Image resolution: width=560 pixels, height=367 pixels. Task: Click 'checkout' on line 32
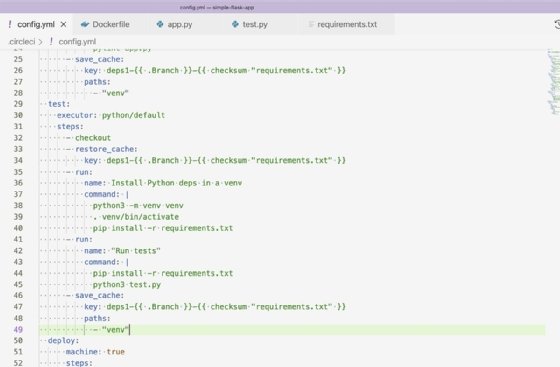click(93, 138)
